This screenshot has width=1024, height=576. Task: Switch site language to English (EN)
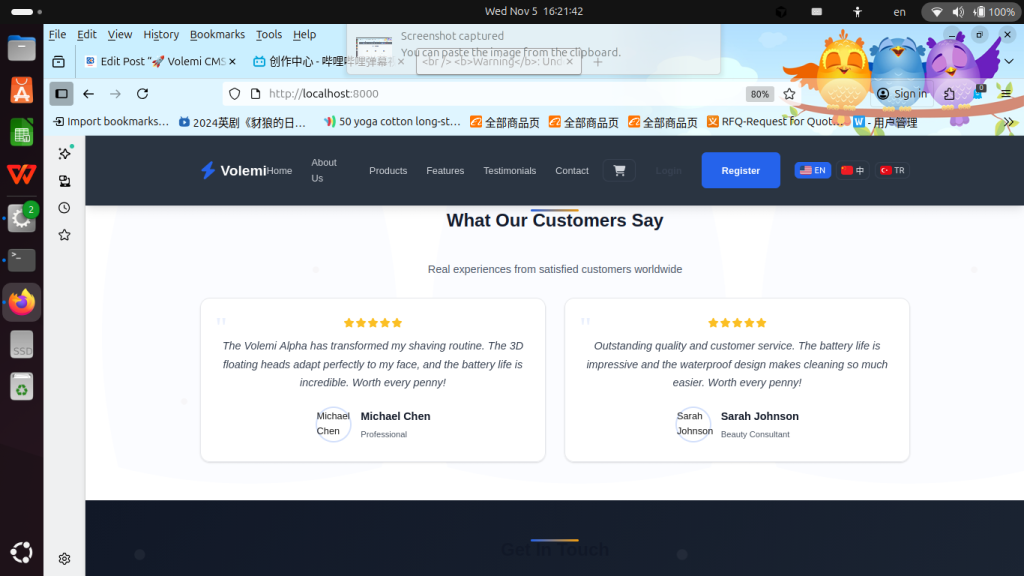(x=812, y=170)
